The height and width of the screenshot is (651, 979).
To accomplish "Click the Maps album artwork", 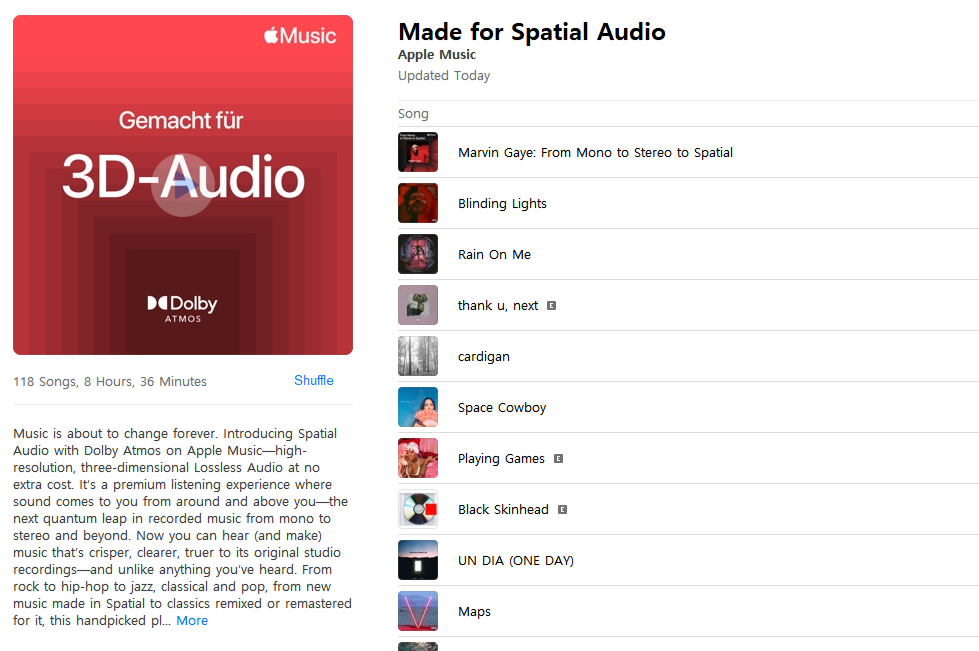I will point(418,611).
